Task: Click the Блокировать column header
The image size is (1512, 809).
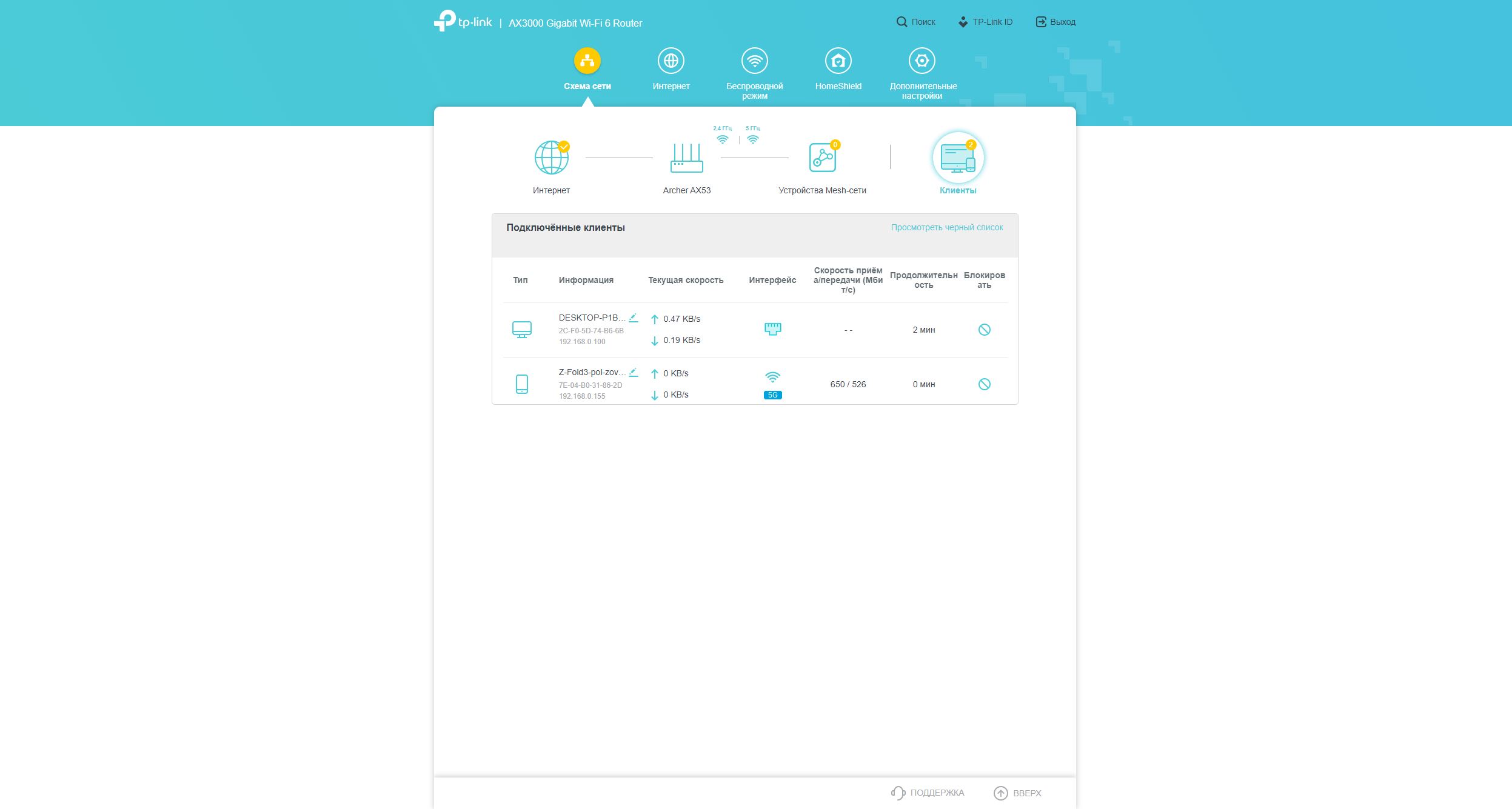Action: pos(984,280)
